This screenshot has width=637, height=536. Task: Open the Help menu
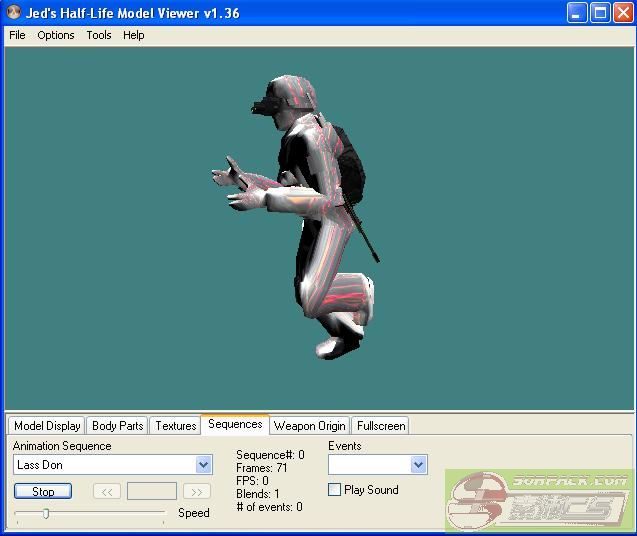[x=134, y=35]
